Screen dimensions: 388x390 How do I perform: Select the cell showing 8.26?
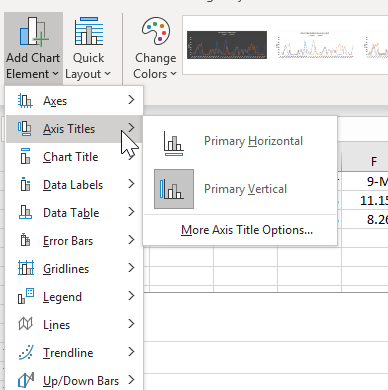pyautogui.click(x=365, y=220)
